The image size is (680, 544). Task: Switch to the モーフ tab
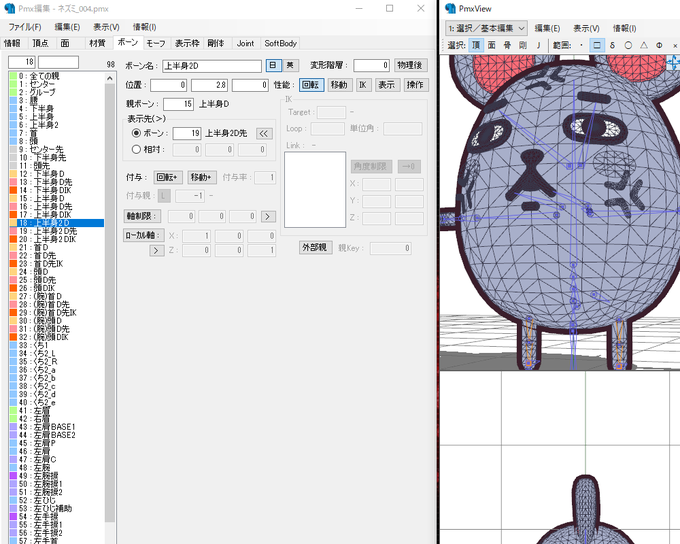tap(156, 43)
